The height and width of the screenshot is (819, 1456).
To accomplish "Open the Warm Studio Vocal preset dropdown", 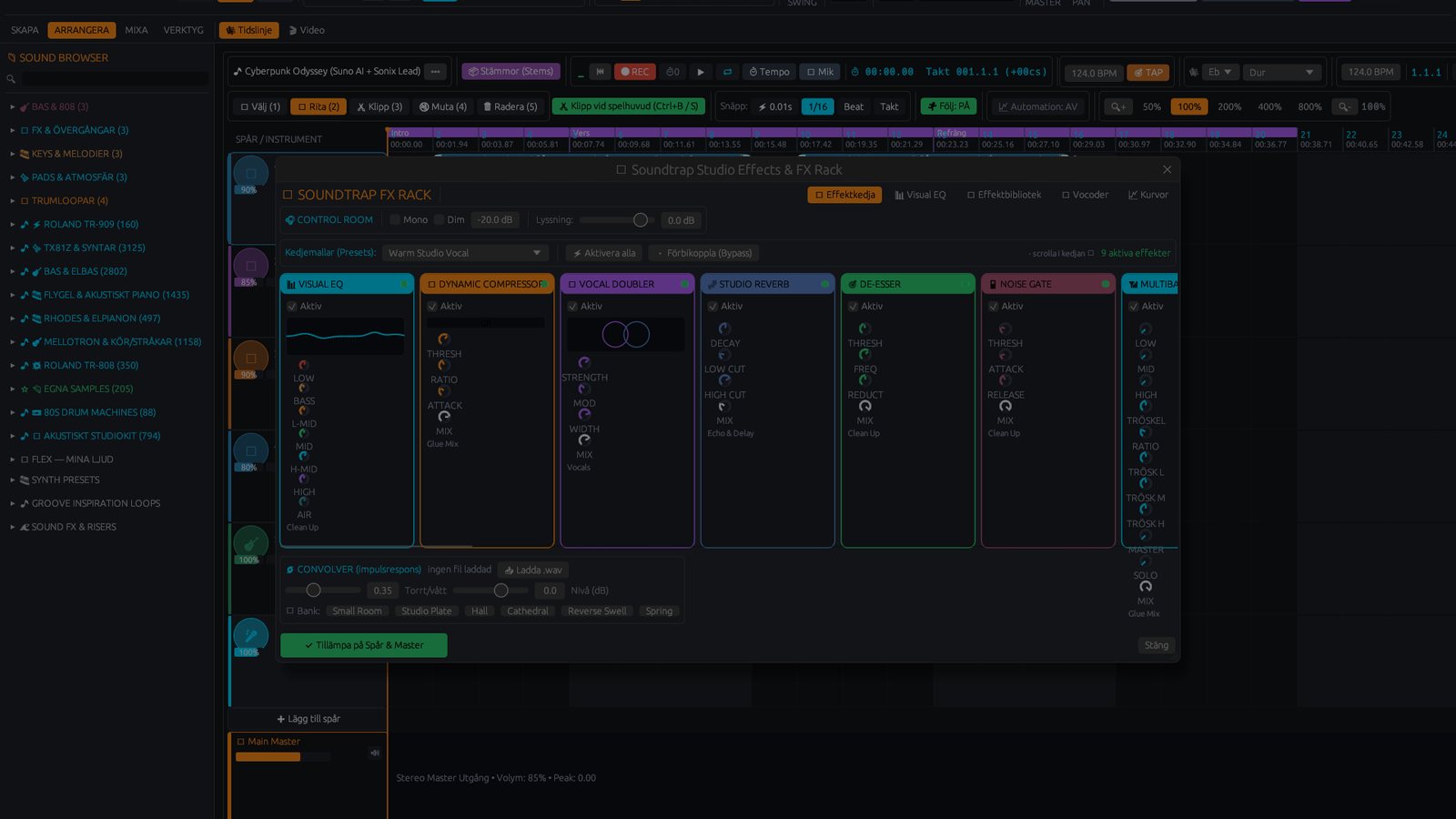I will tap(465, 253).
